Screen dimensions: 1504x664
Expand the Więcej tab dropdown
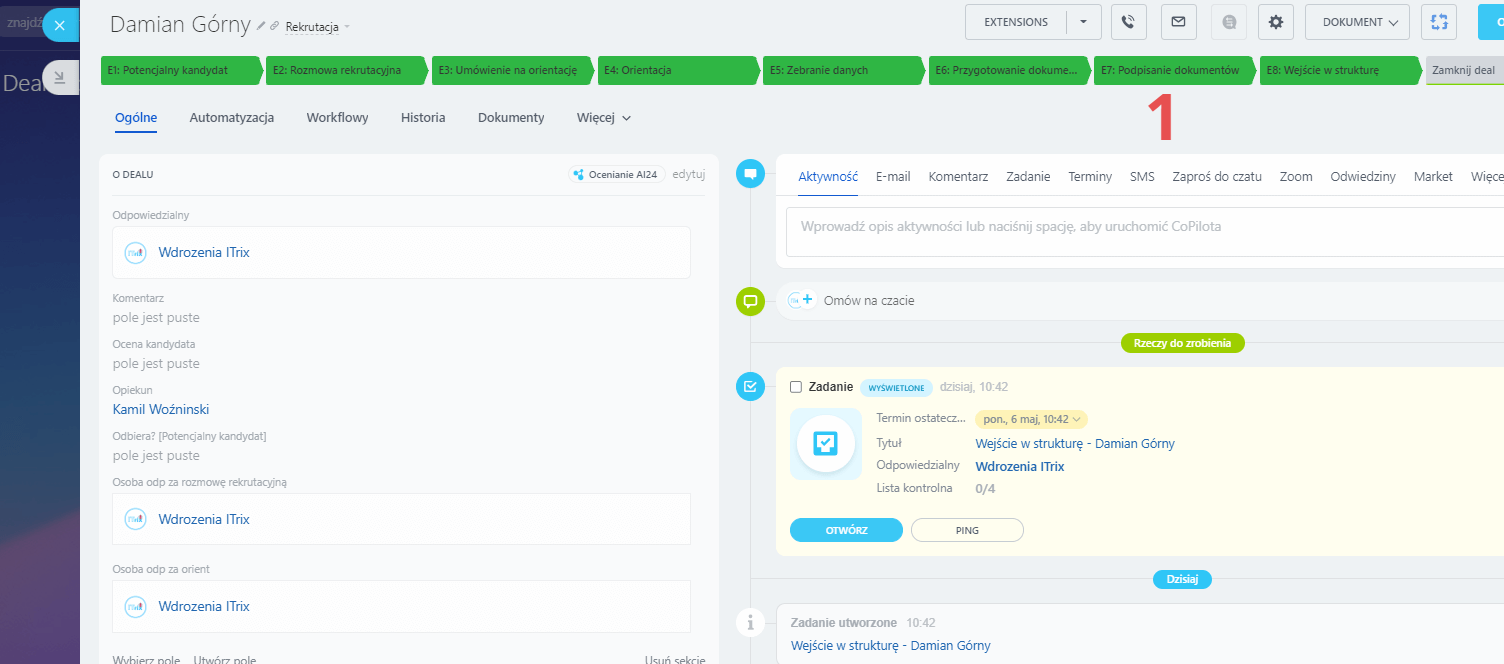click(x=604, y=118)
